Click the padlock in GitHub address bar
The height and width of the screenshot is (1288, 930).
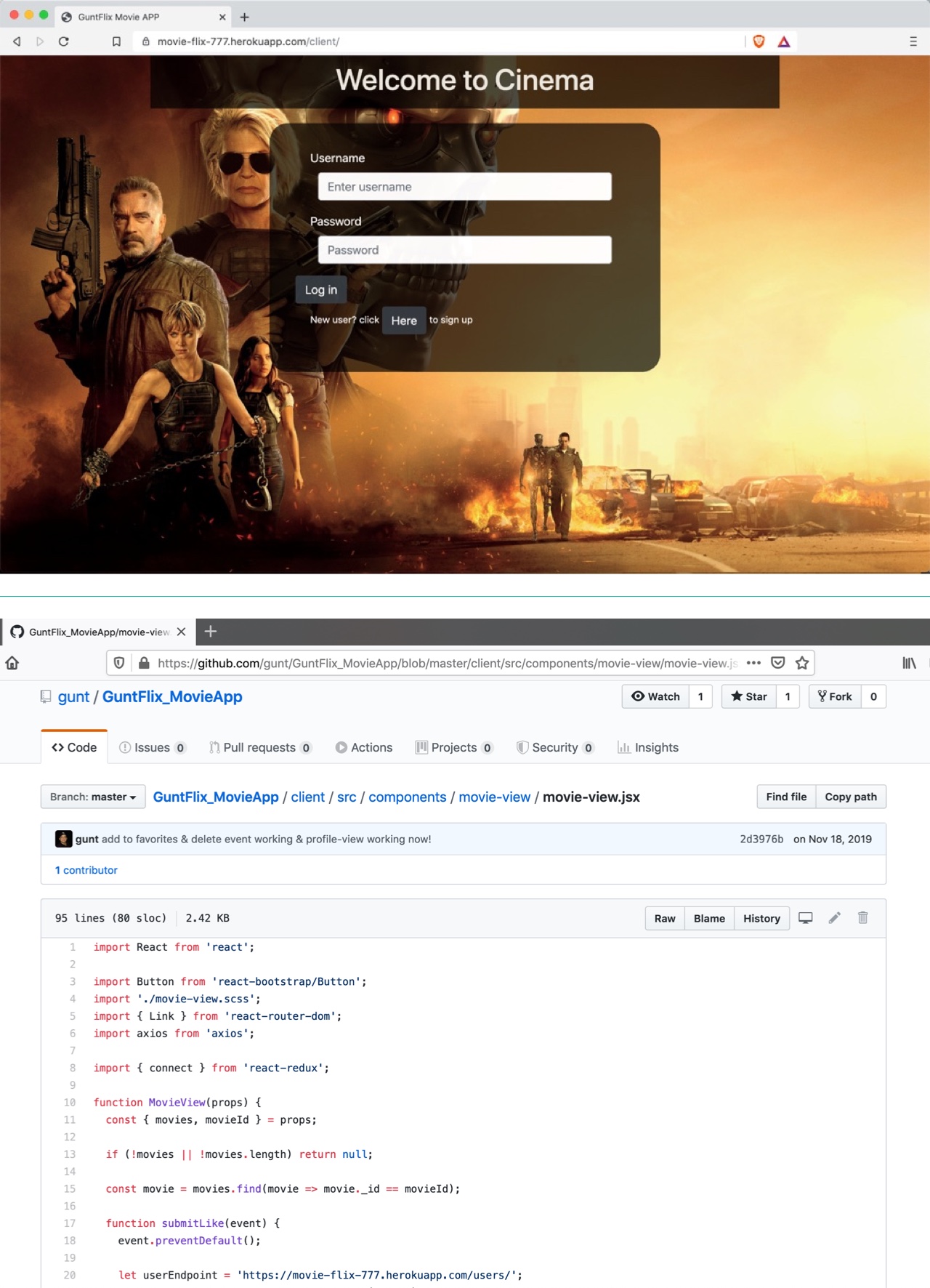(144, 663)
